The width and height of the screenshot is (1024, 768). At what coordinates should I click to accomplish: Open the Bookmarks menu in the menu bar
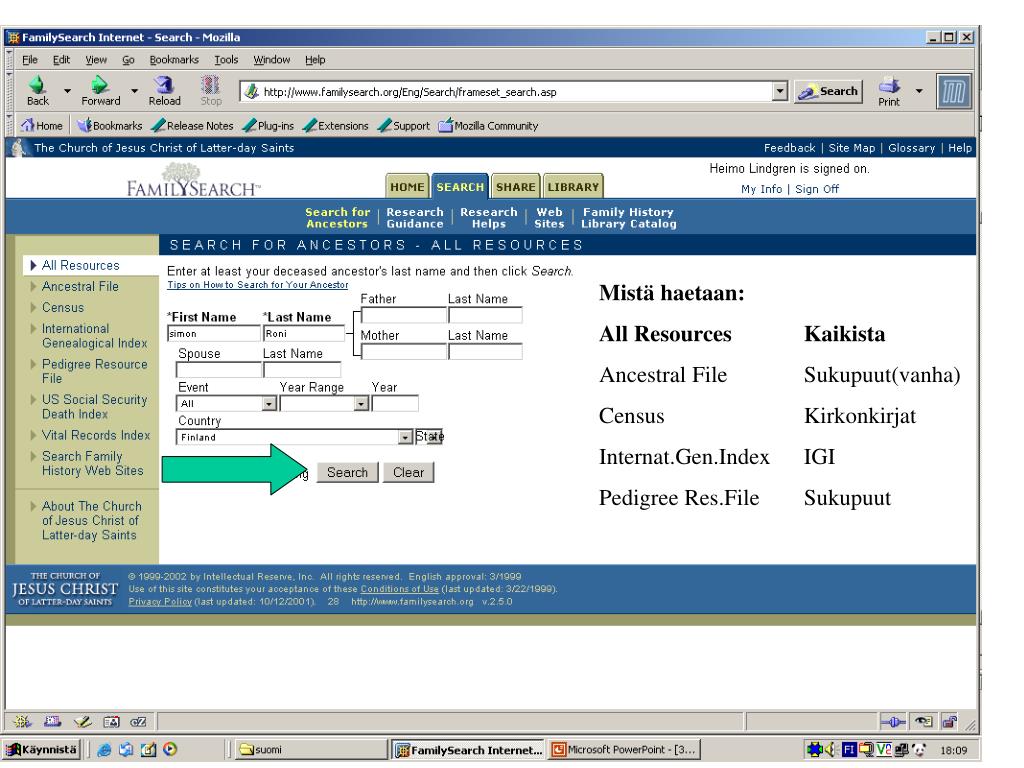click(174, 59)
